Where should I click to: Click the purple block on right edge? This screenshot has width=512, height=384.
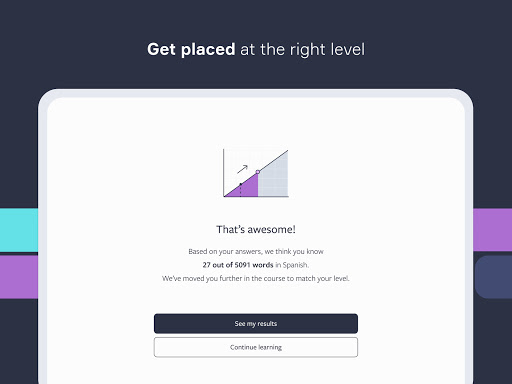pyautogui.click(x=493, y=230)
